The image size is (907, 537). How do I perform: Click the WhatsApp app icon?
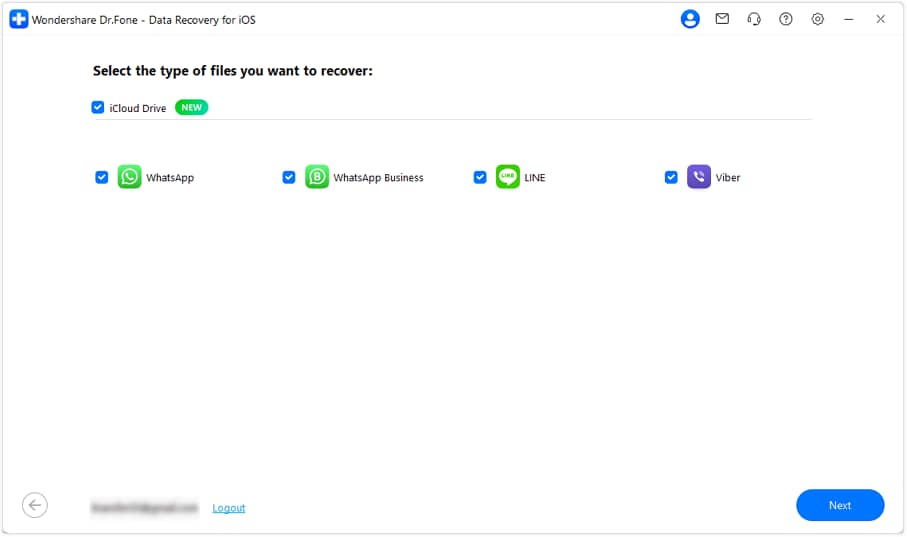(130, 177)
